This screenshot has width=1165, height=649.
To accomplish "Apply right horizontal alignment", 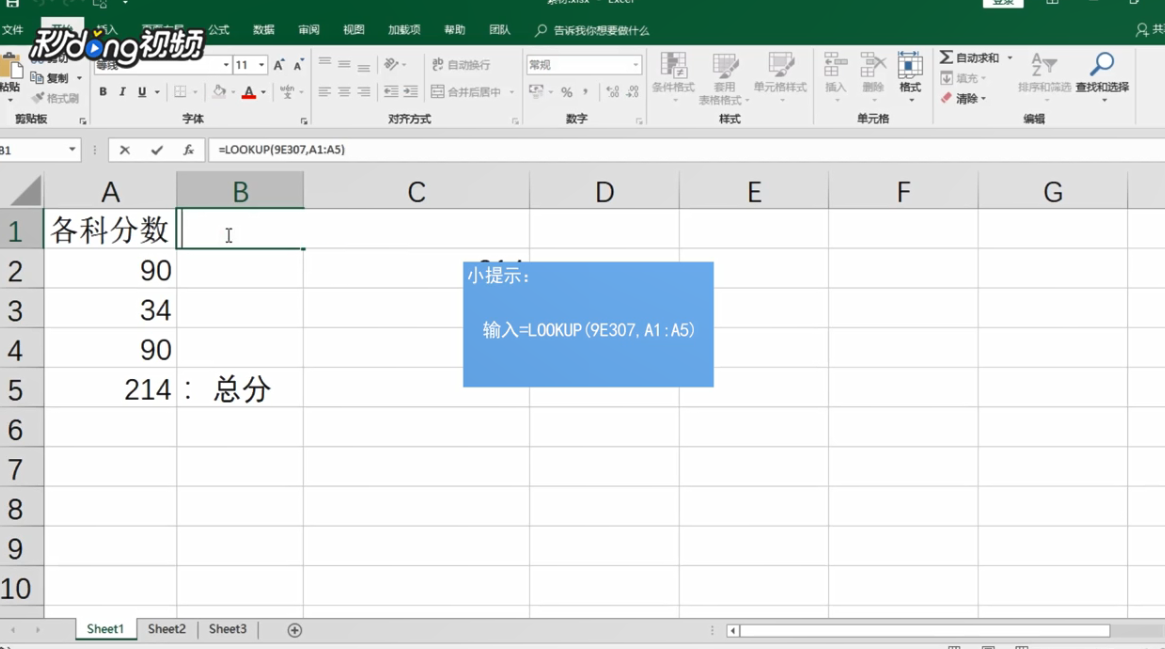I will point(363,92).
